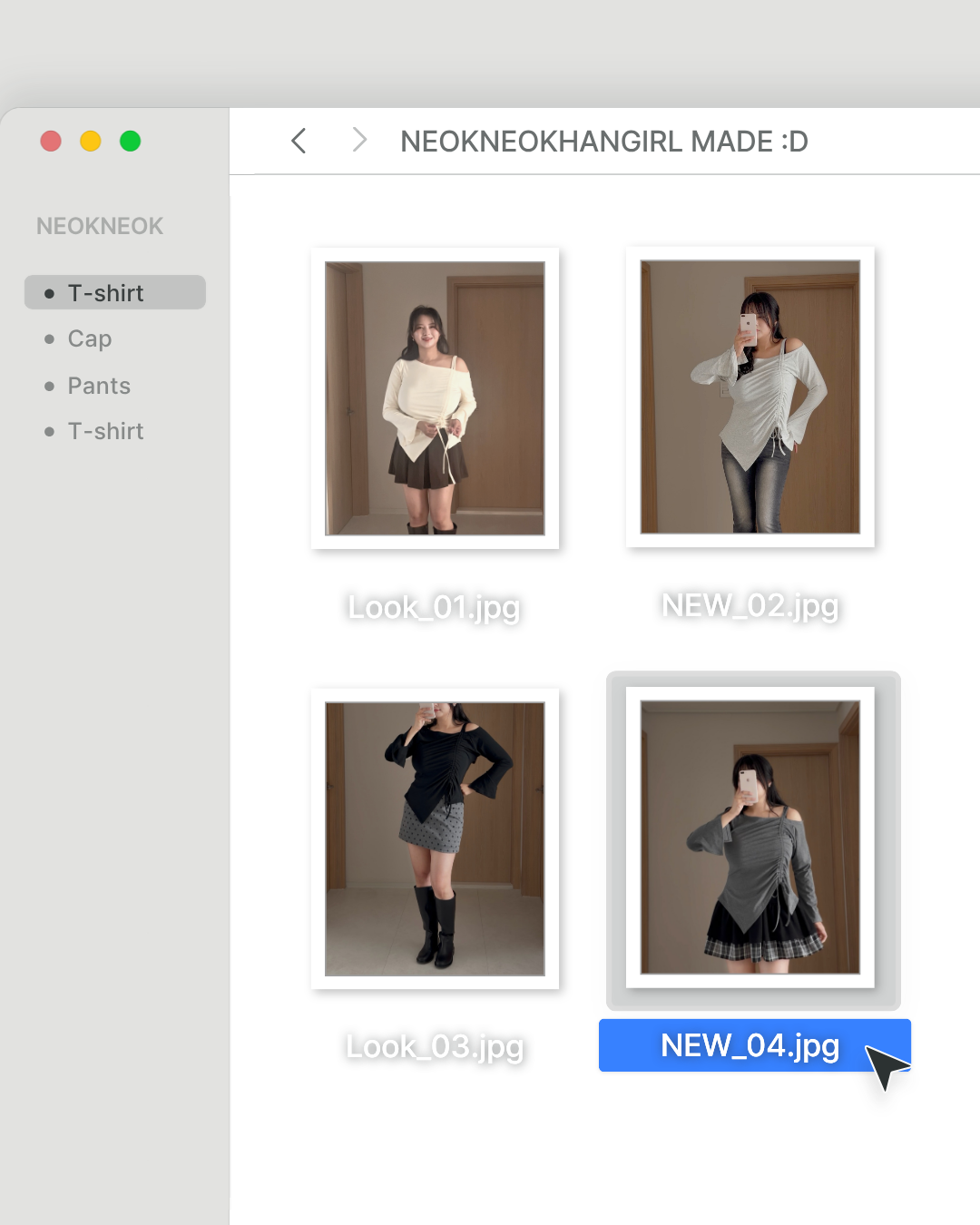Maximize the window with green button
The height and width of the screenshot is (1225, 980).
(x=131, y=142)
